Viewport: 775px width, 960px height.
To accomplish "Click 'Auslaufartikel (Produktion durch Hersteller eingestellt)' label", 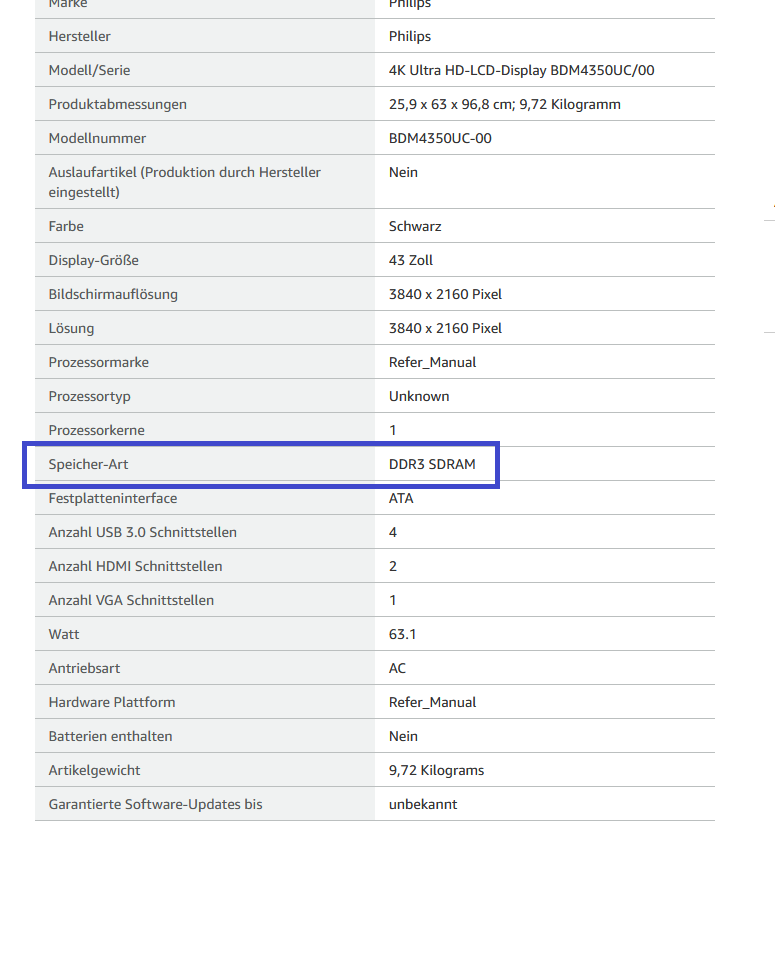I will pos(185,182).
